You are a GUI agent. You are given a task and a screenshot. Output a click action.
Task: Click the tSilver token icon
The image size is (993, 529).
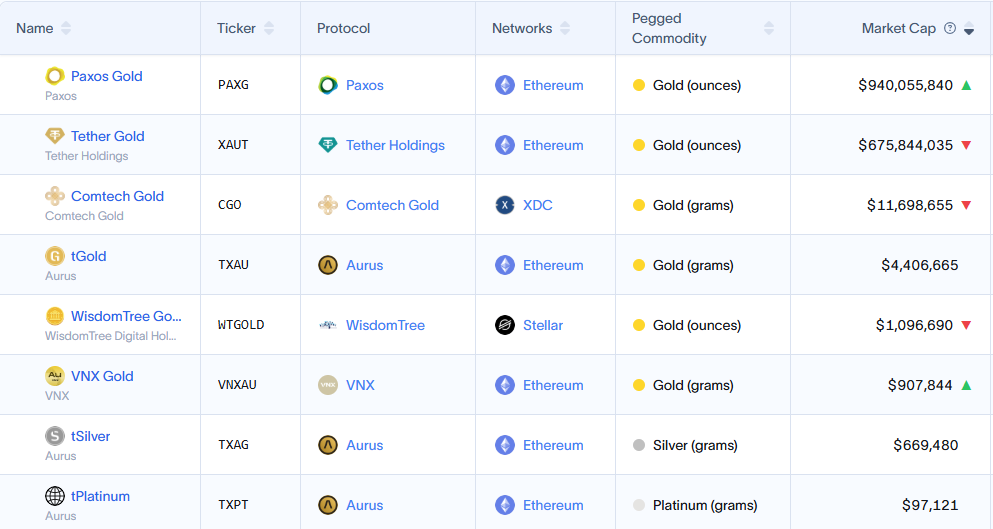tap(55, 436)
